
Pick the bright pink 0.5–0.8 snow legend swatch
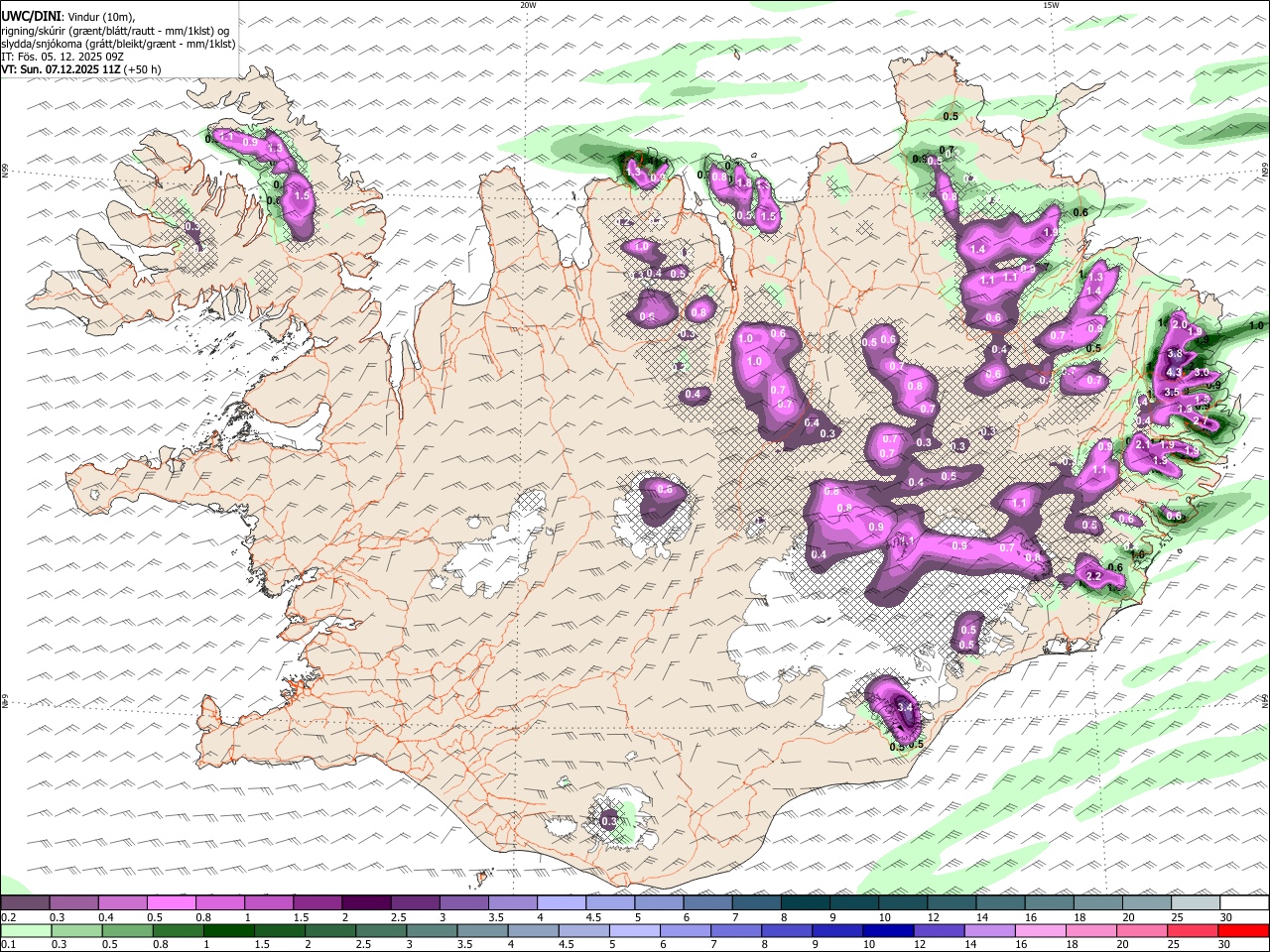171,902
